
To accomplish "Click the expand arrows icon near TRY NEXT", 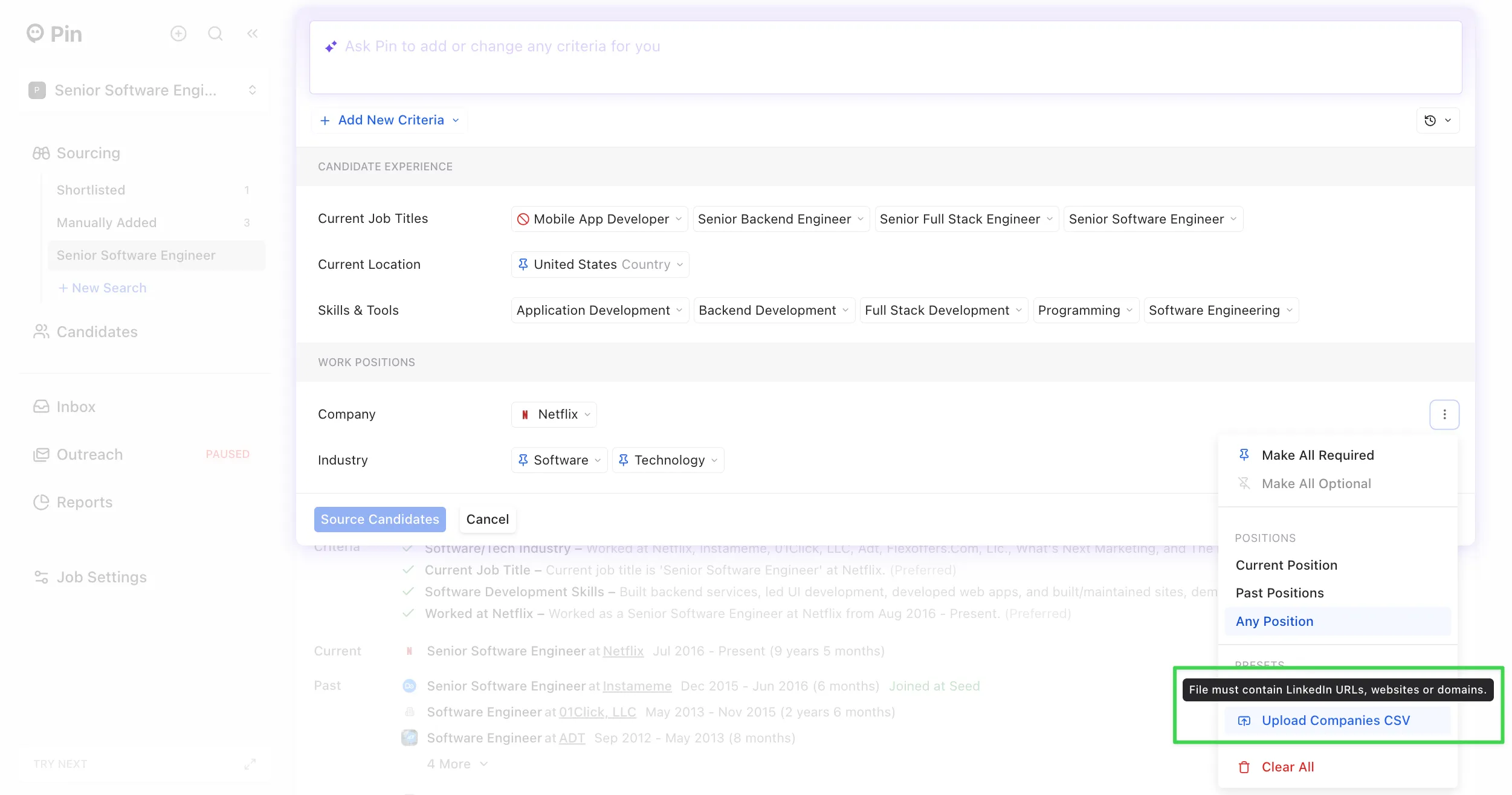I will pyautogui.click(x=250, y=764).
